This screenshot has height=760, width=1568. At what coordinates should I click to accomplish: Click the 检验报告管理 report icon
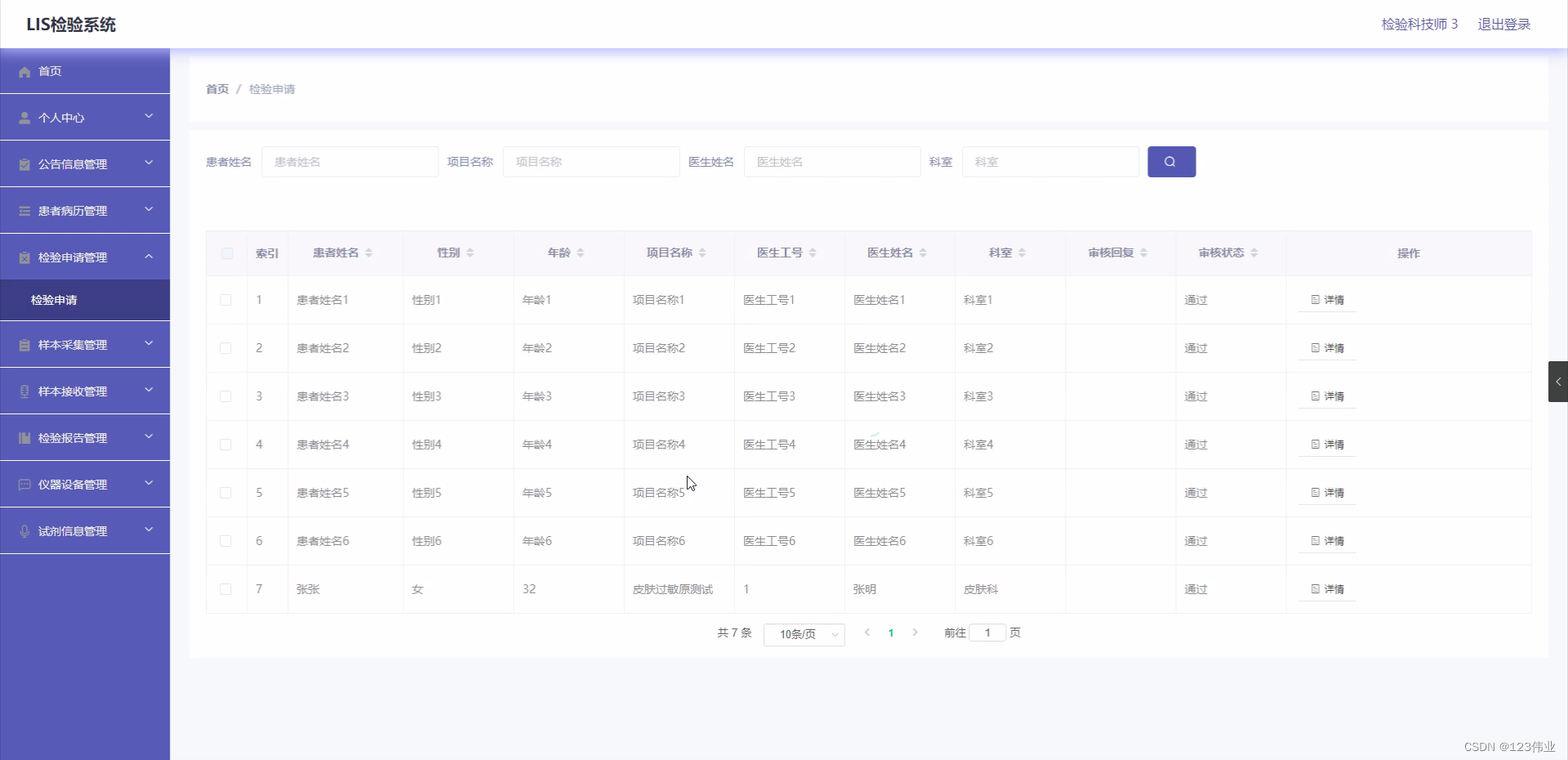pyautogui.click(x=24, y=437)
